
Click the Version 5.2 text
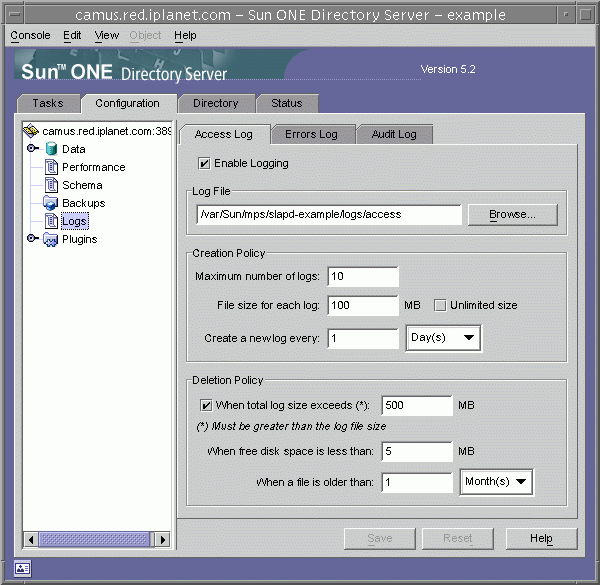coord(448,69)
